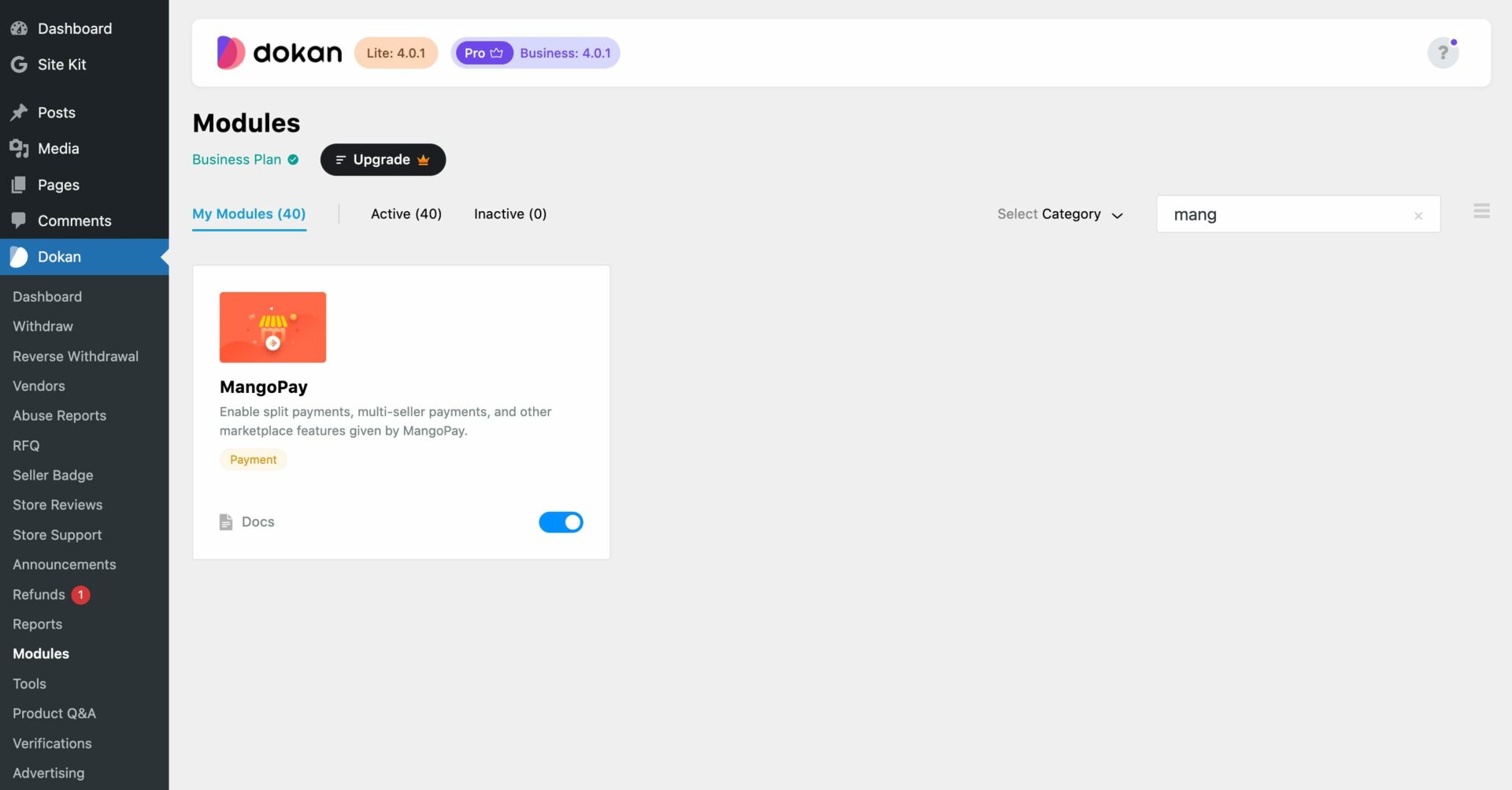1512x790 pixels.
Task: Open Store Support page
Action: point(57,536)
